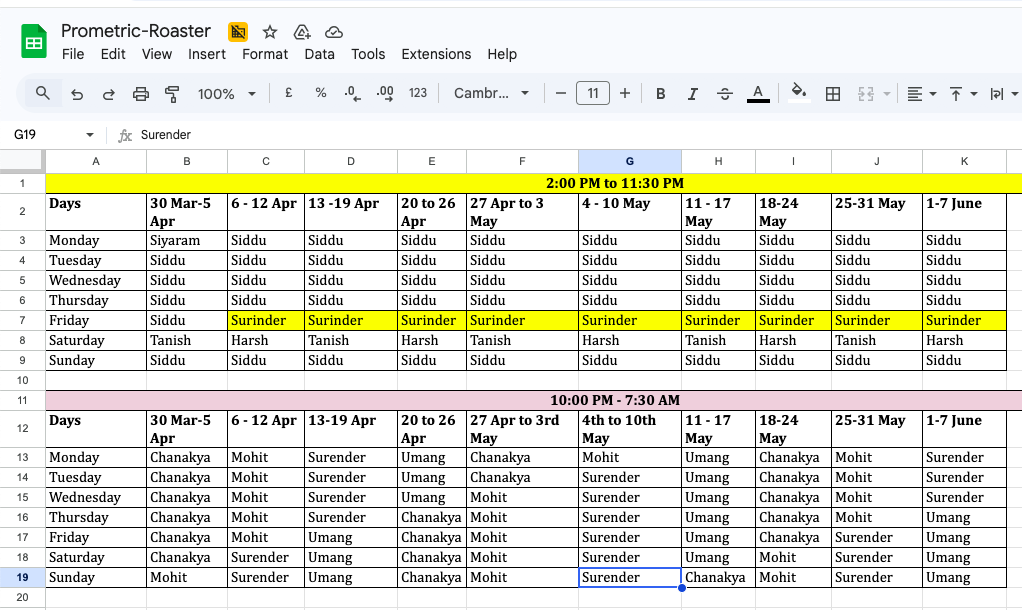Increase font size with plus button
The image size is (1022, 610).
pos(624,93)
